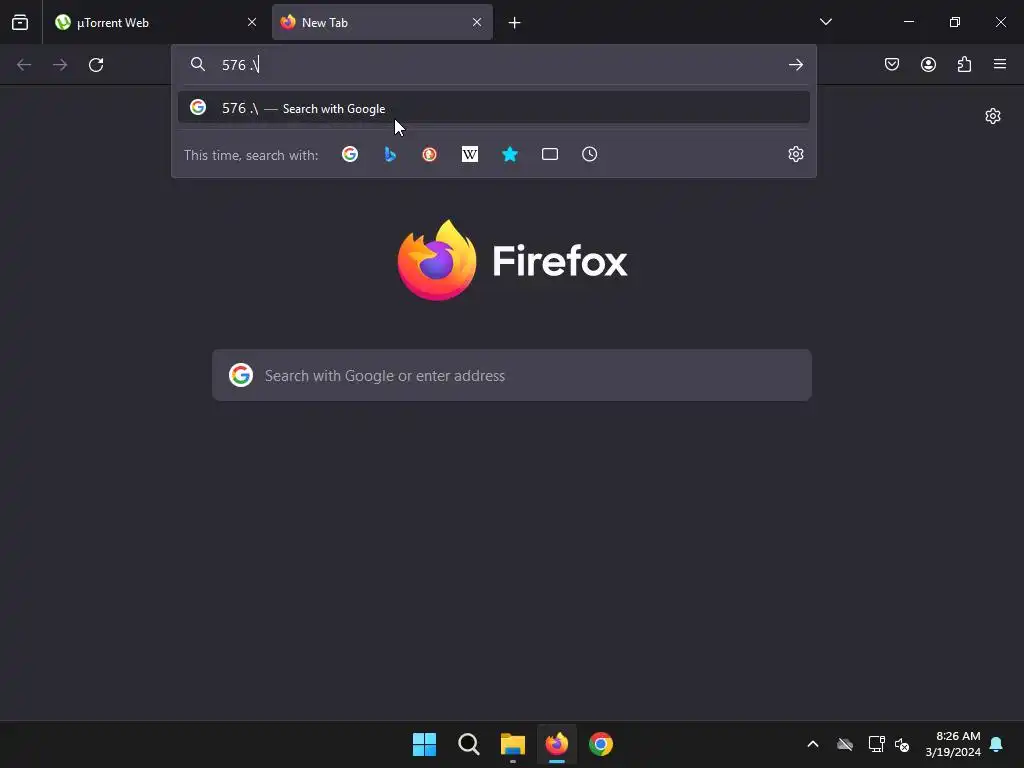The height and width of the screenshot is (768, 1024).
Task: Select '576 .\ — Search with Google' suggestion
Action: click(x=494, y=108)
